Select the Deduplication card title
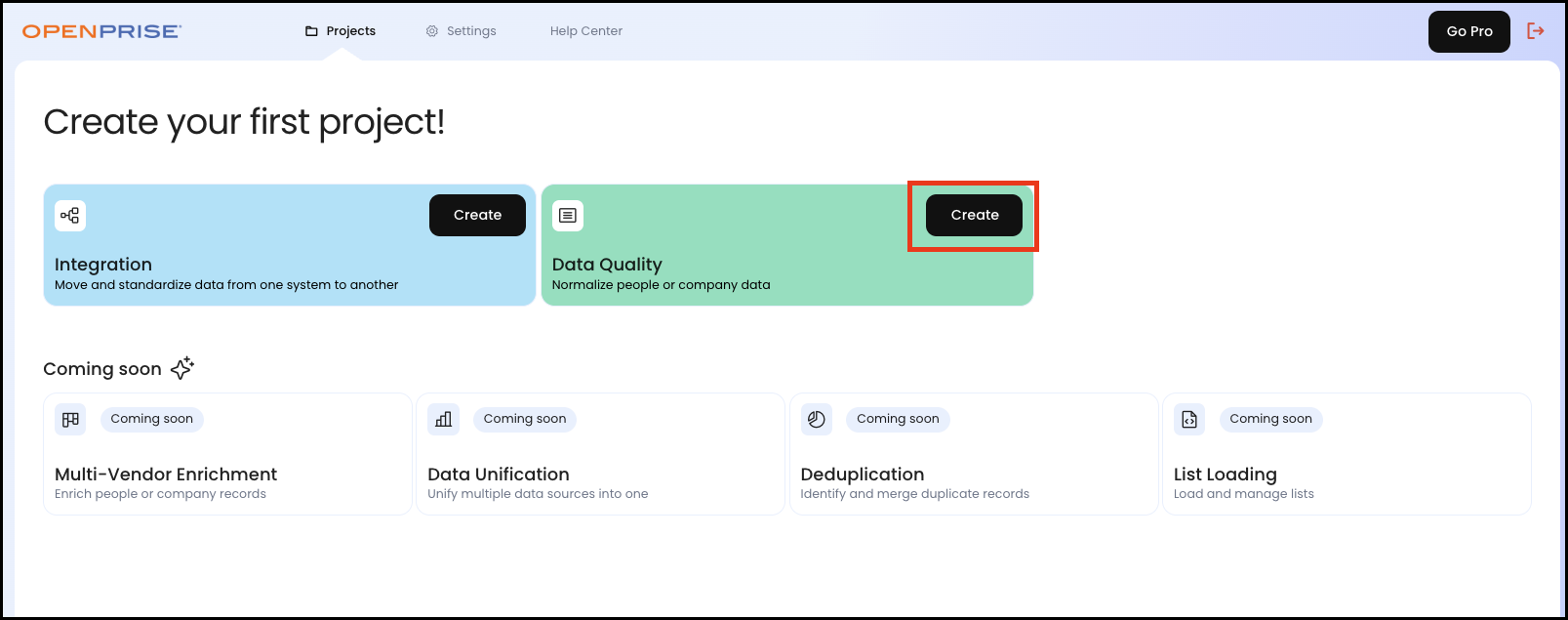The height and width of the screenshot is (620, 1568). pyautogui.click(x=863, y=475)
